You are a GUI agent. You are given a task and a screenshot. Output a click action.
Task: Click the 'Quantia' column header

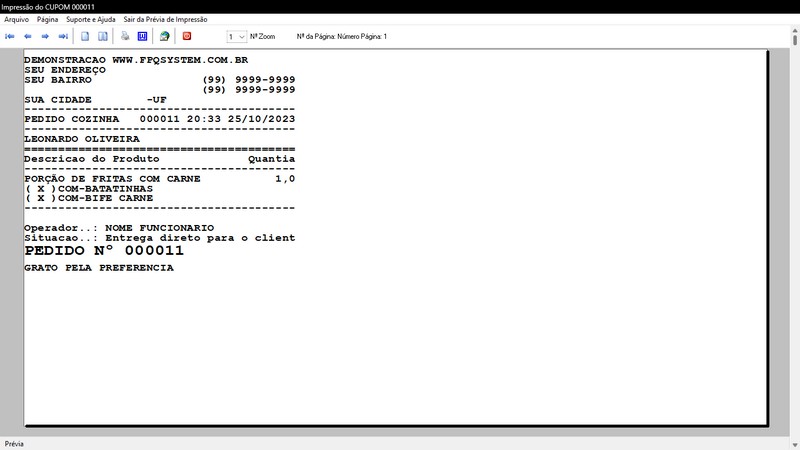pos(271,159)
